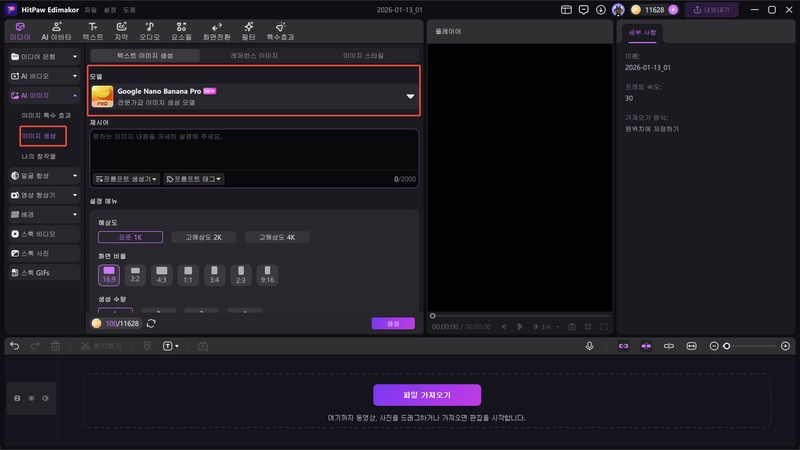Zoom out the timeline with minus icon
This screenshot has height=450, width=800.
pos(714,346)
